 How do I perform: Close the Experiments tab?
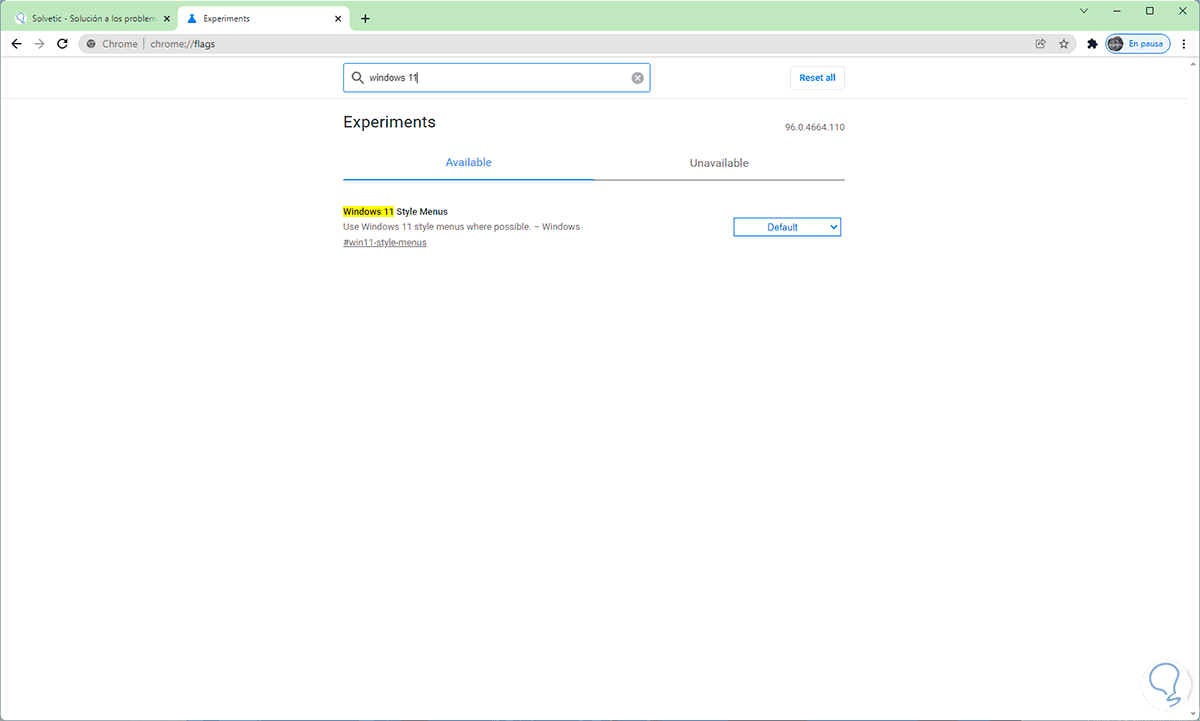(338, 18)
